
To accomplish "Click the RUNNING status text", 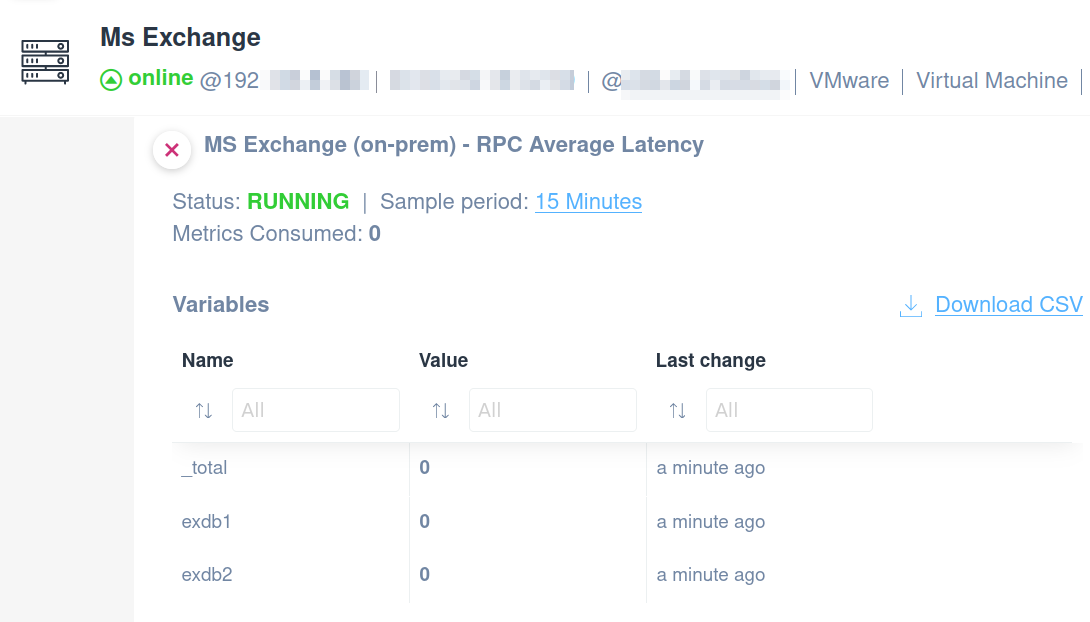I will click(x=298, y=202).
